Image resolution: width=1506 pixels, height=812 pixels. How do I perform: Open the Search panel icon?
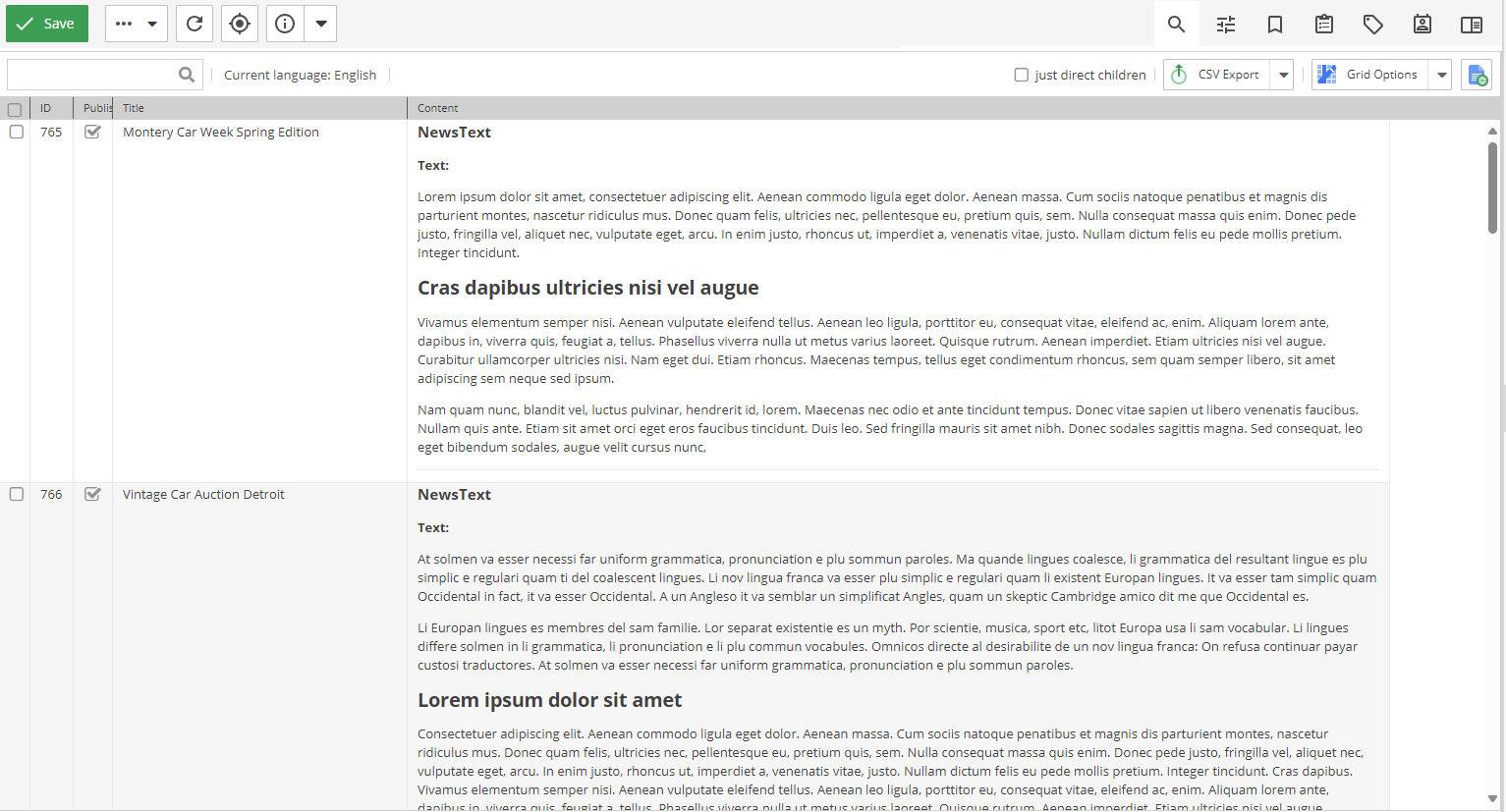(1176, 24)
